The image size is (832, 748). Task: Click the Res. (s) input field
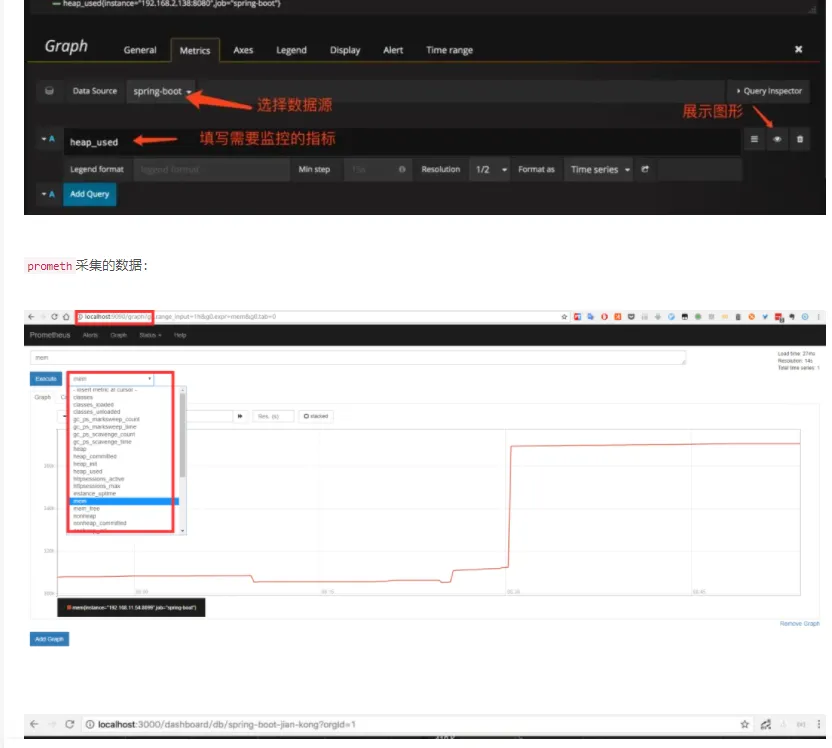point(273,416)
